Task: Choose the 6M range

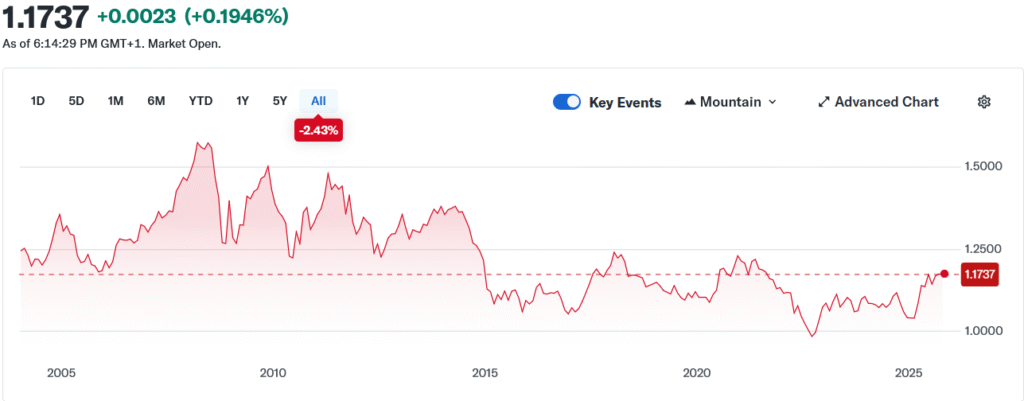Action: coord(156,101)
